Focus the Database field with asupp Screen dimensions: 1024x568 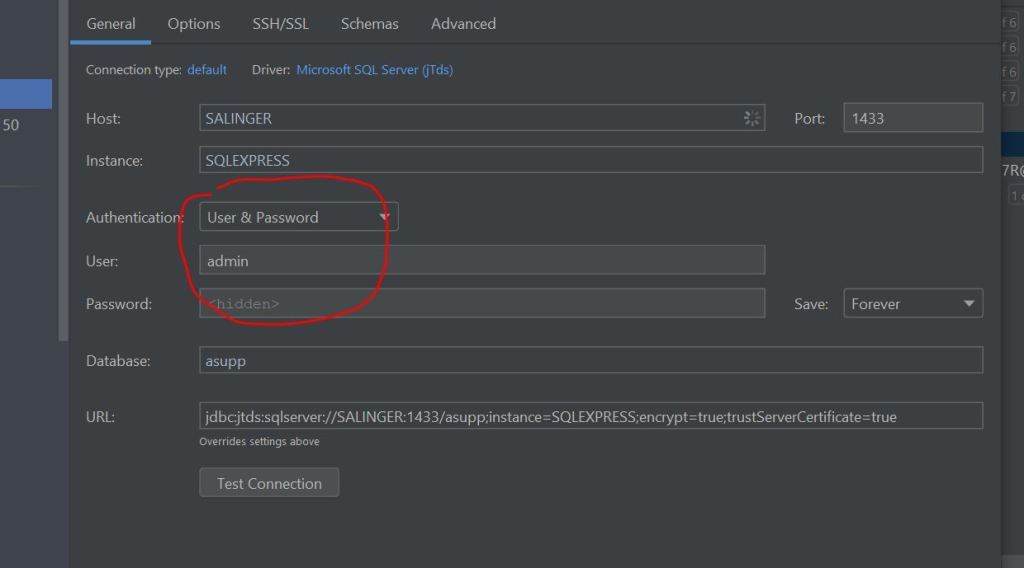[x=590, y=360]
